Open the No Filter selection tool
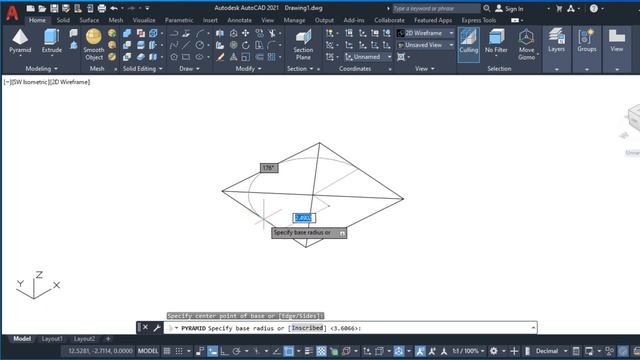The width and height of the screenshot is (640, 360). tap(496, 41)
